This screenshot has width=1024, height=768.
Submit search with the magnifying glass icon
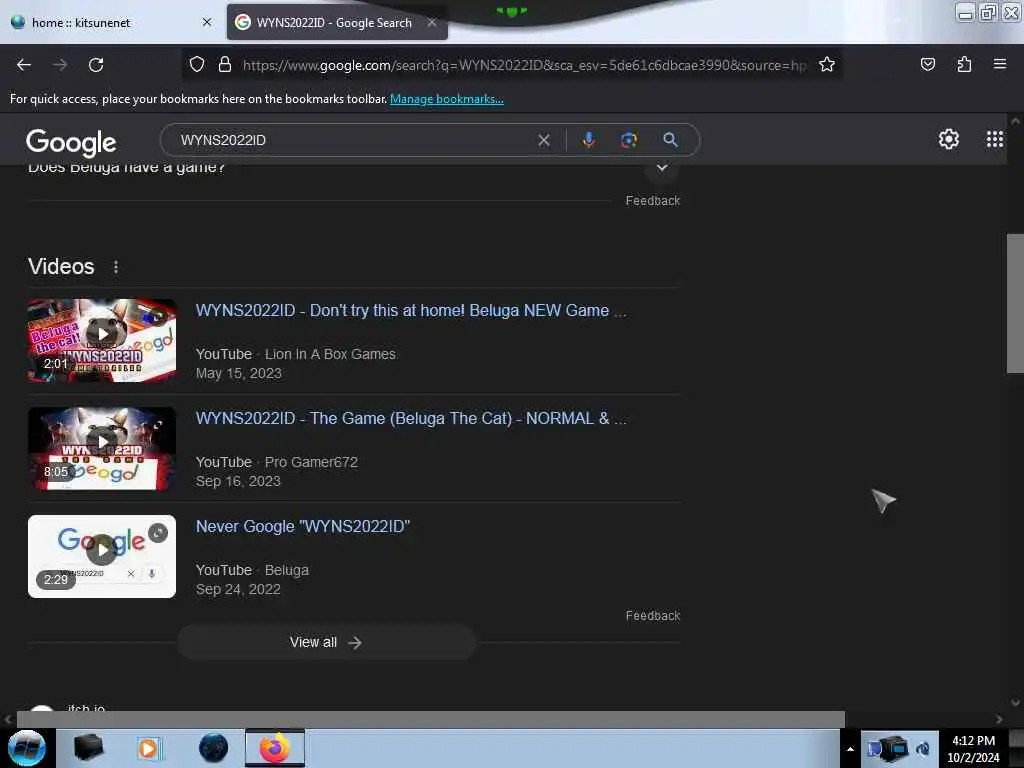pos(670,140)
